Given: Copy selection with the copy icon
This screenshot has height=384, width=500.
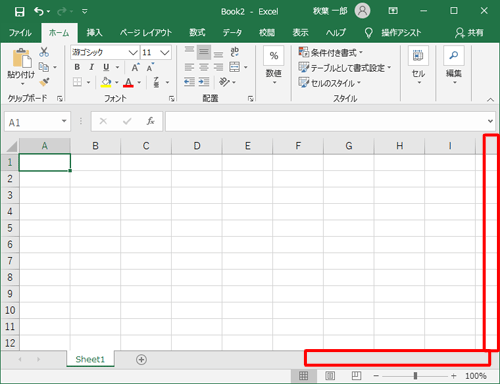Looking at the screenshot, I should (x=44, y=67).
